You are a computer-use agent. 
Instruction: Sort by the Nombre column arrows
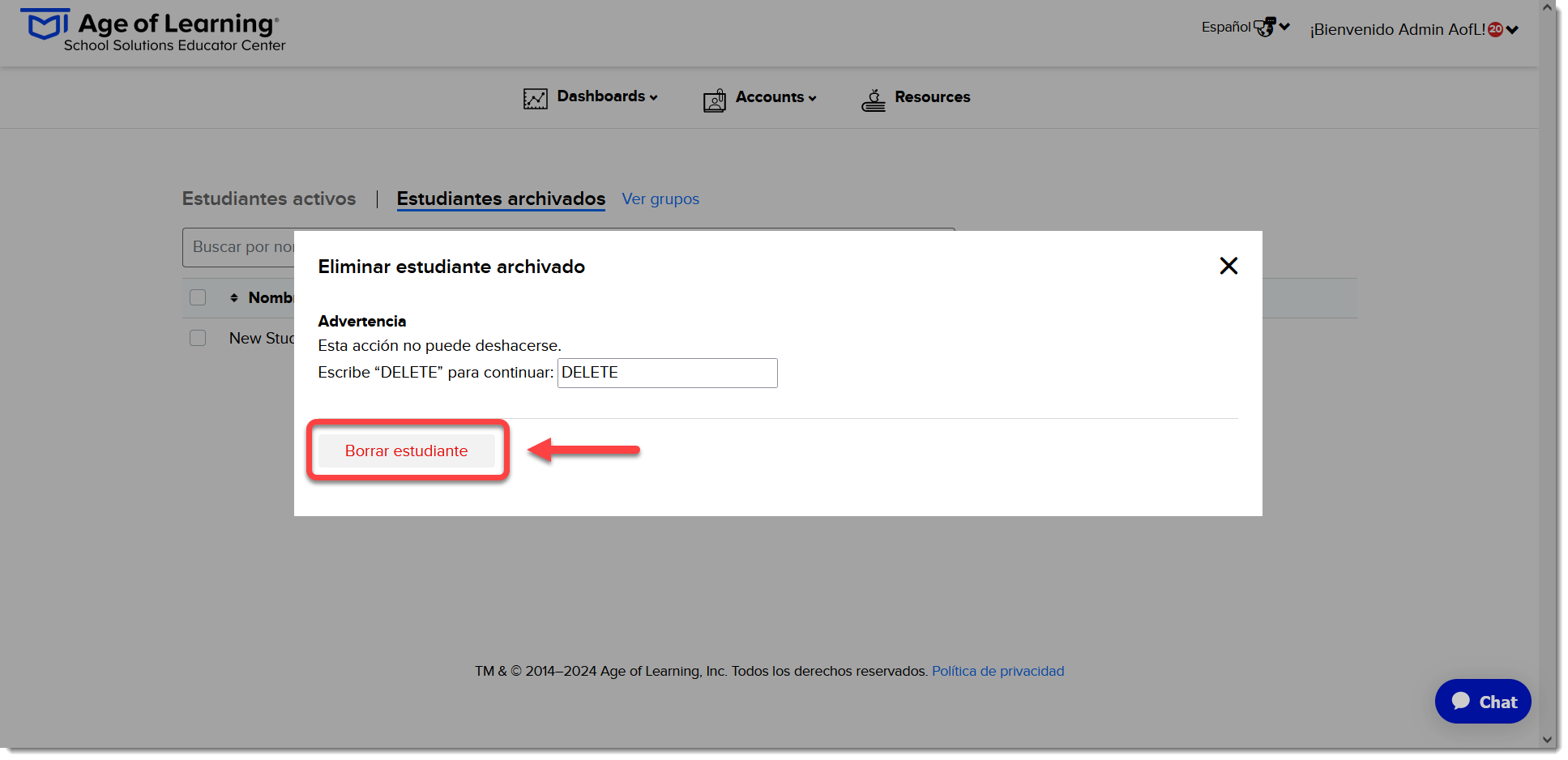coord(234,298)
